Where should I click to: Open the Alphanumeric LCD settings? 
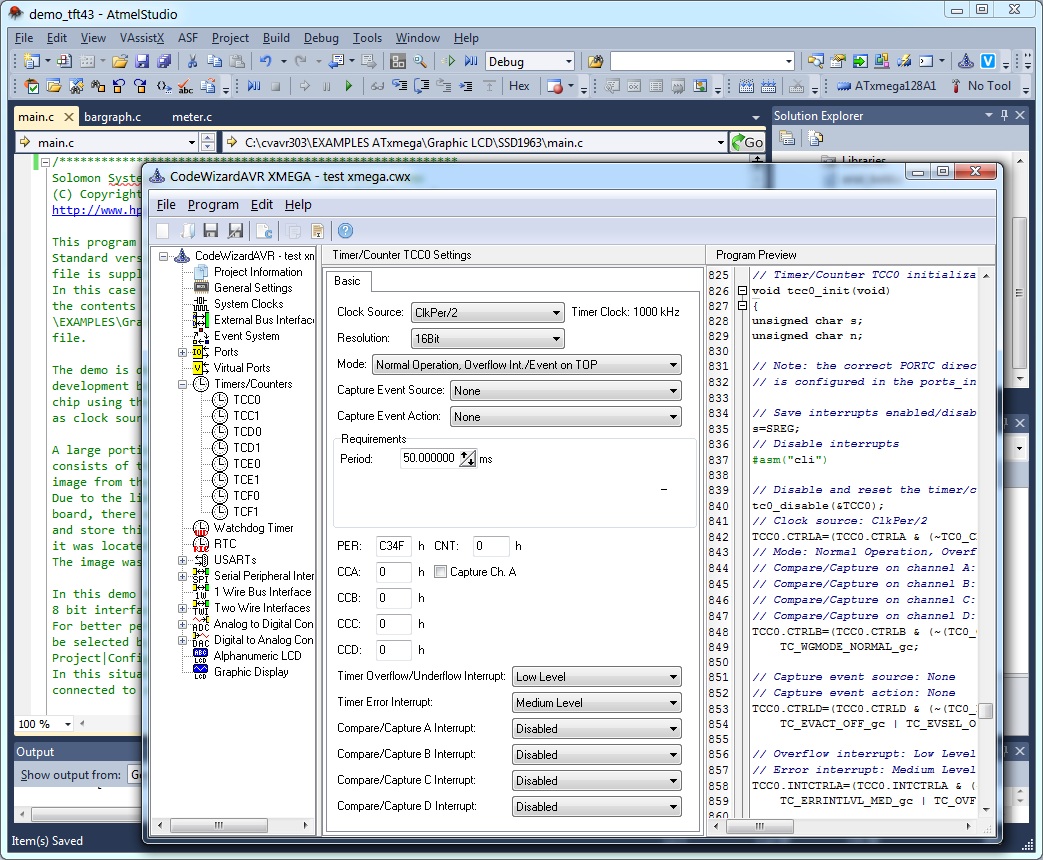257,656
